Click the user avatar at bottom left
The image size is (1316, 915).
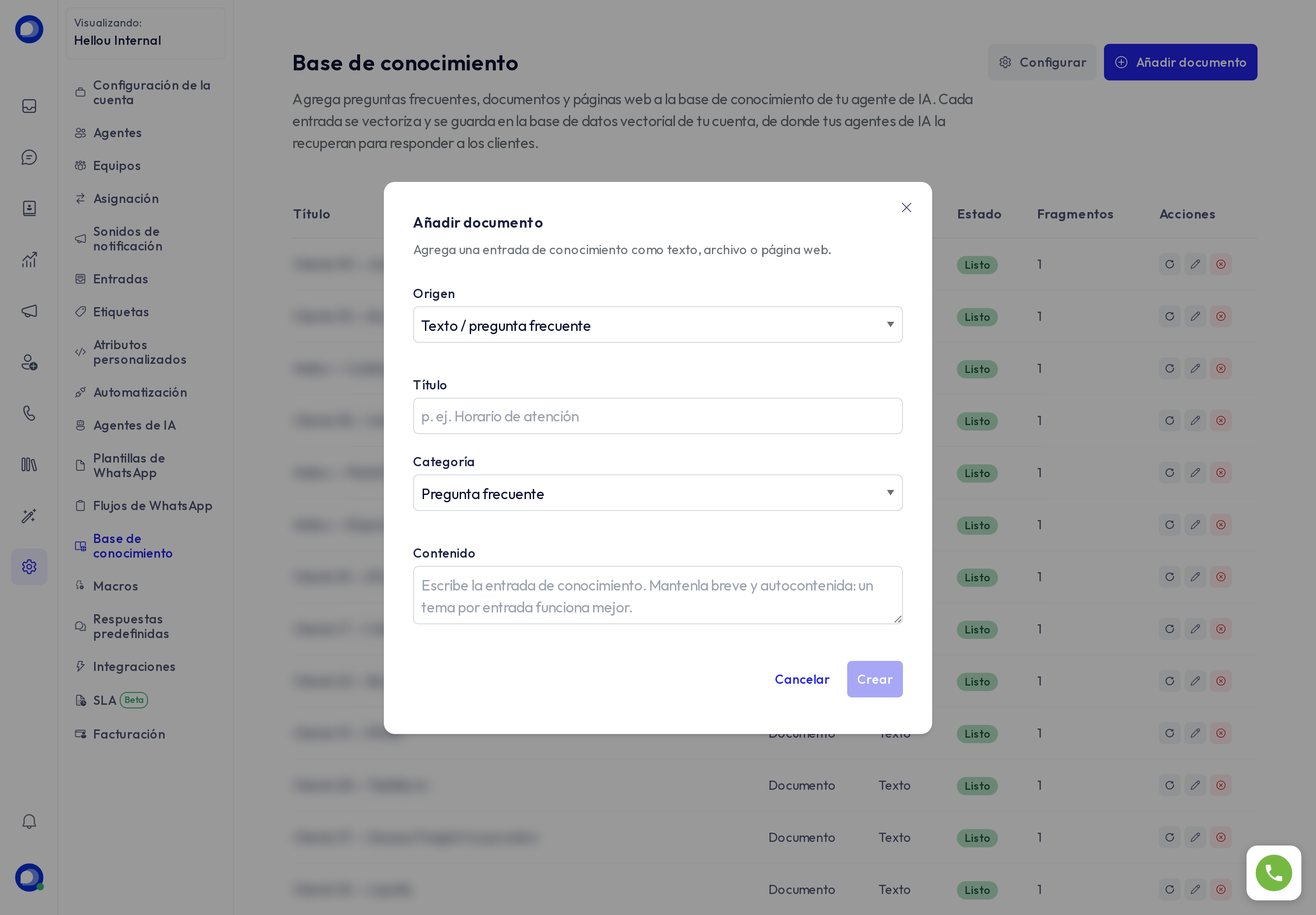coord(29,878)
